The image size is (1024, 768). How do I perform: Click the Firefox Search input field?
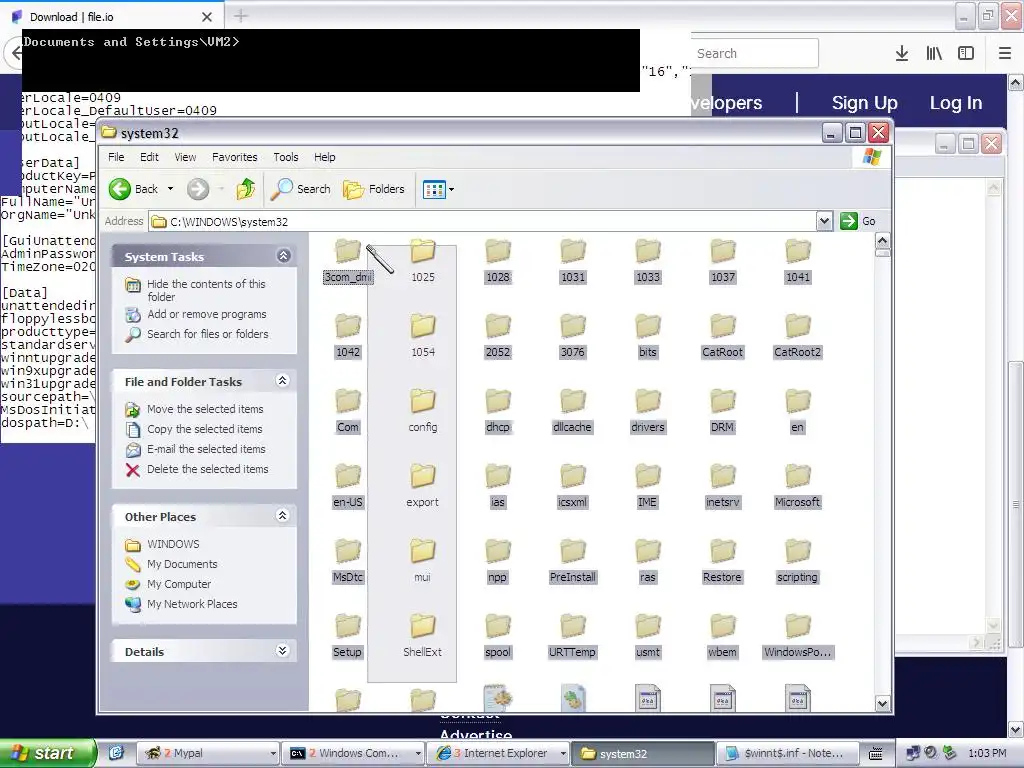point(754,54)
